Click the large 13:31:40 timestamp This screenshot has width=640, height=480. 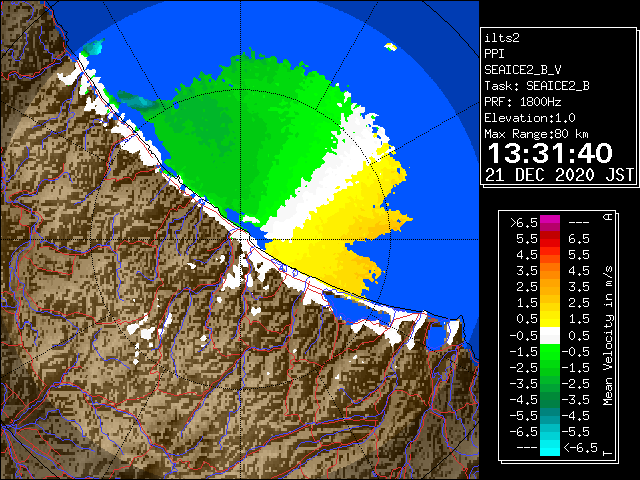click(x=550, y=153)
